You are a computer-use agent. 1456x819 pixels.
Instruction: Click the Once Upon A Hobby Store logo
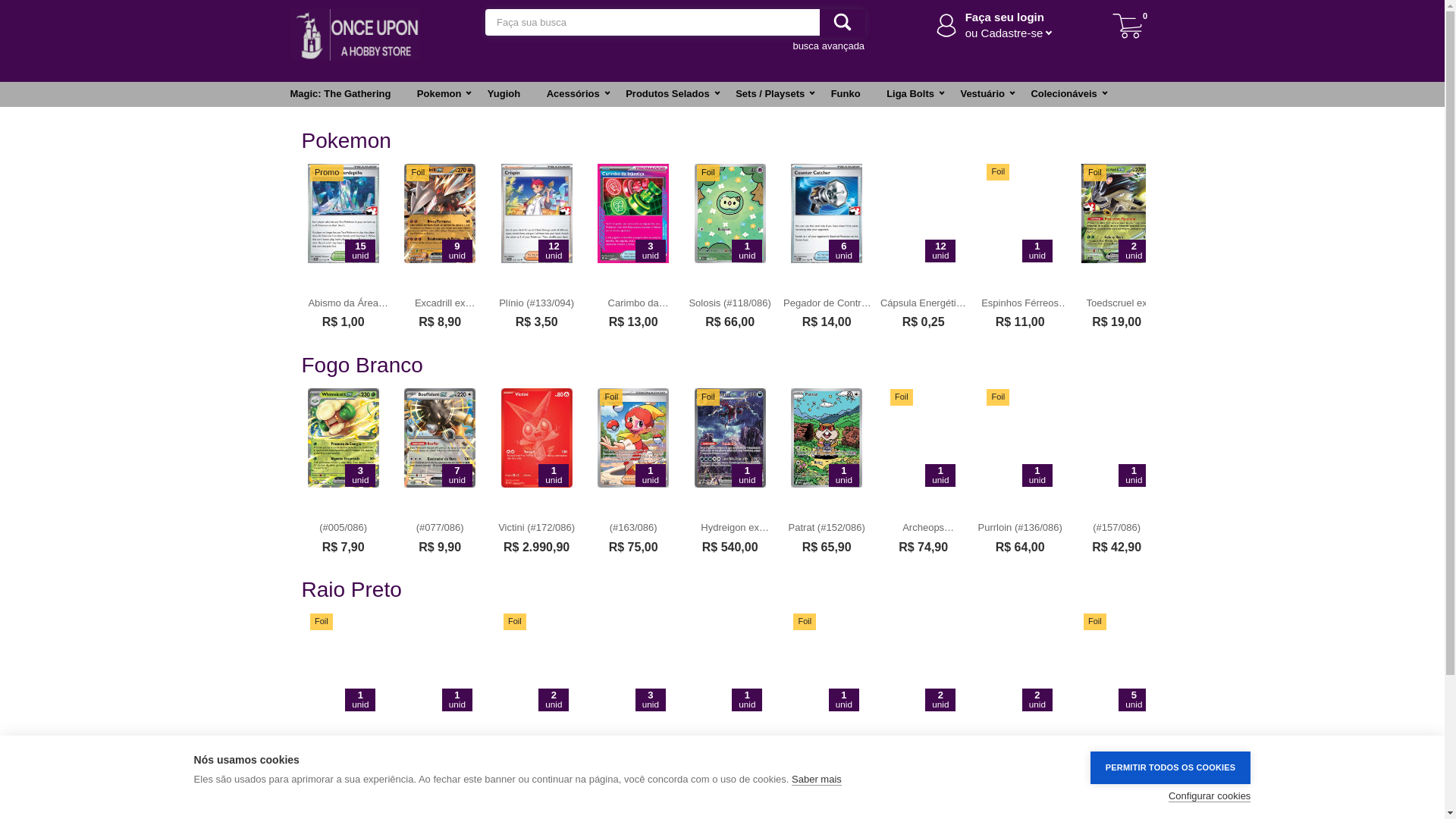[x=356, y=35]
